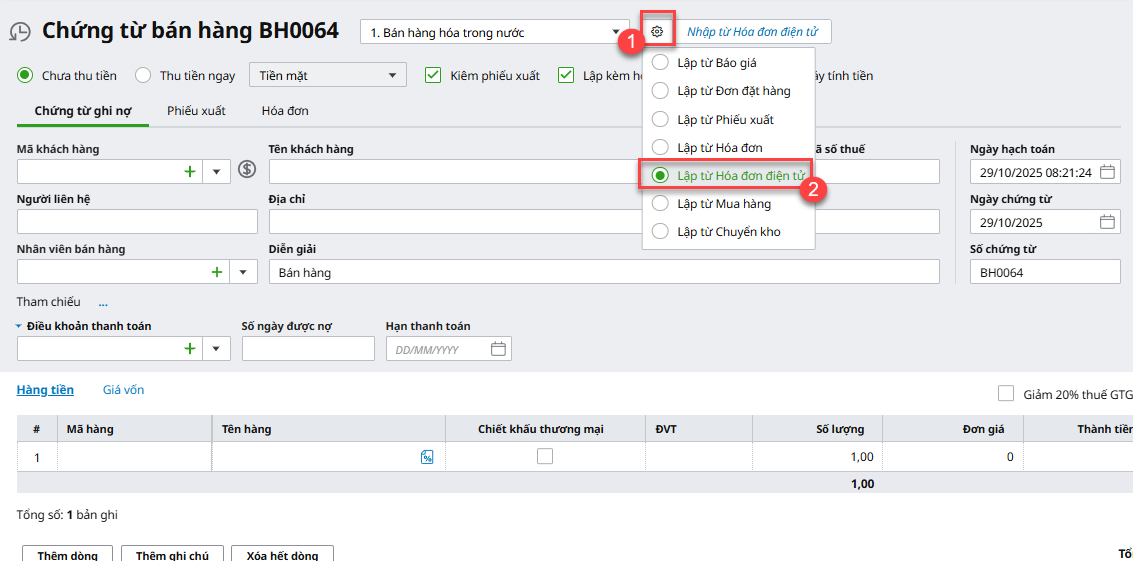The width and height of the screenshot is (1133, 561).
Task: Open calendar icon for Ngày chứng từ
Action: coord(1107,222)
